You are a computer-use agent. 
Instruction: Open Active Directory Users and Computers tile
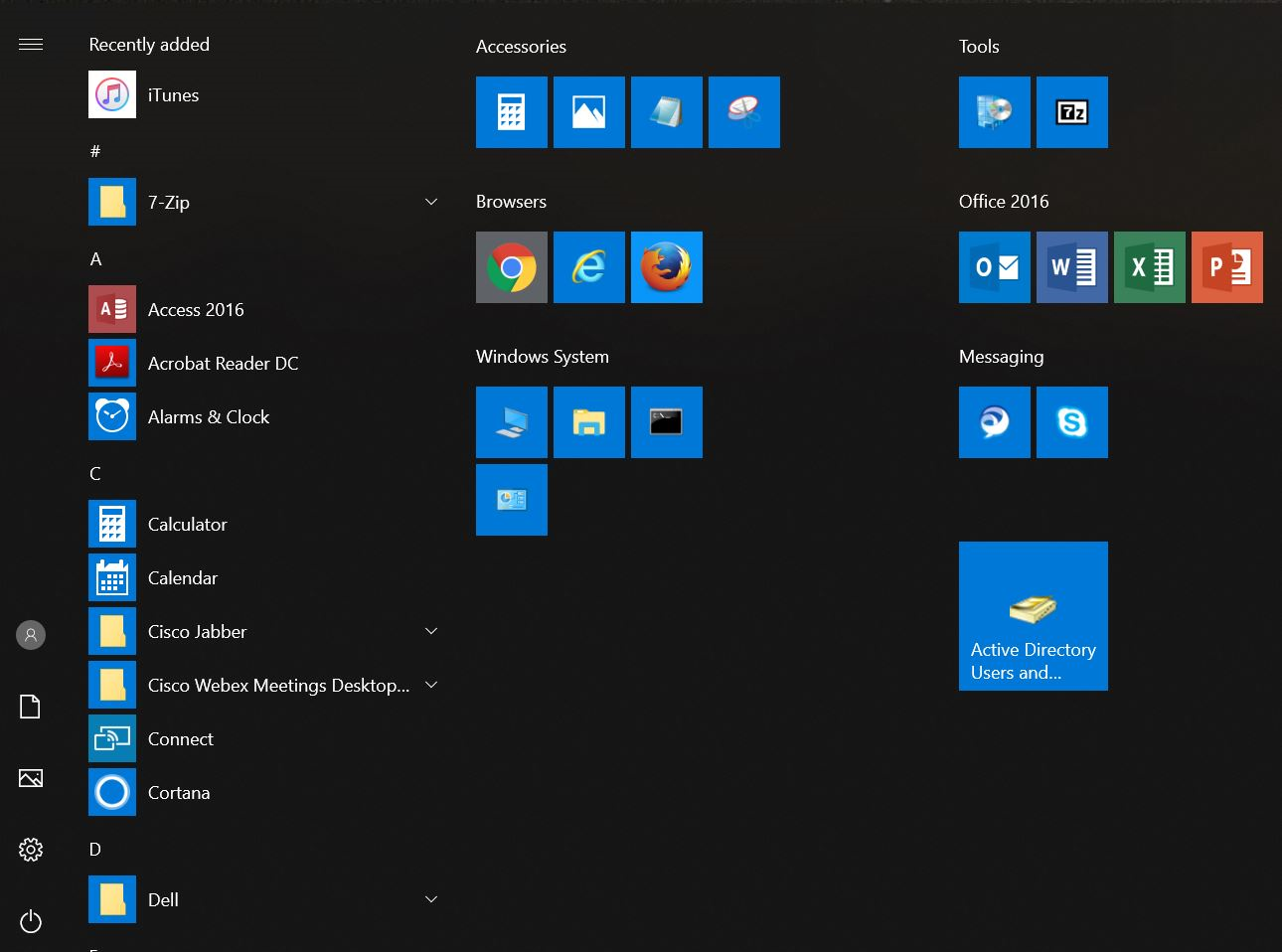1034,616
